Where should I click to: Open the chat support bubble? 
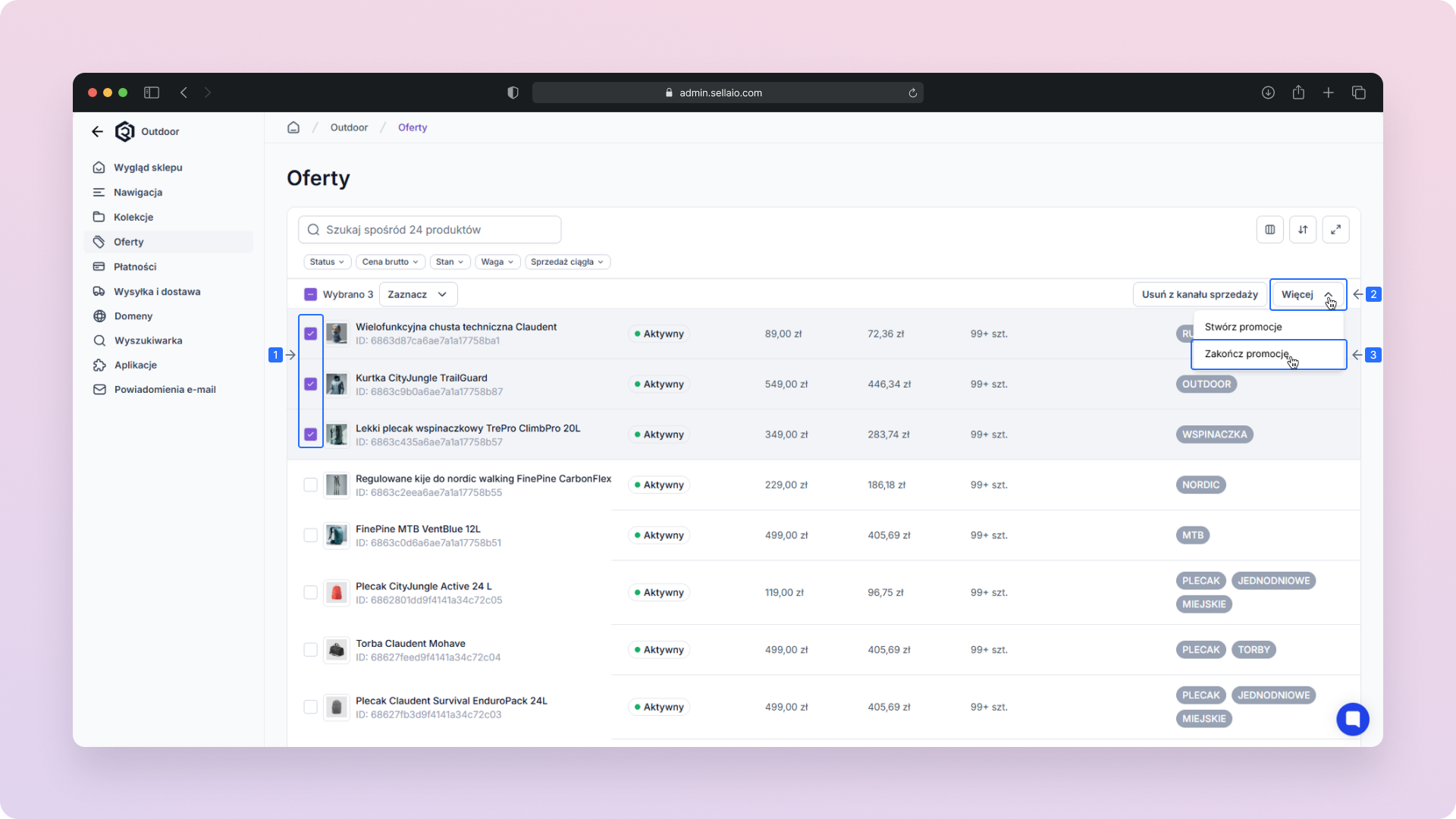coord(1352,719)
